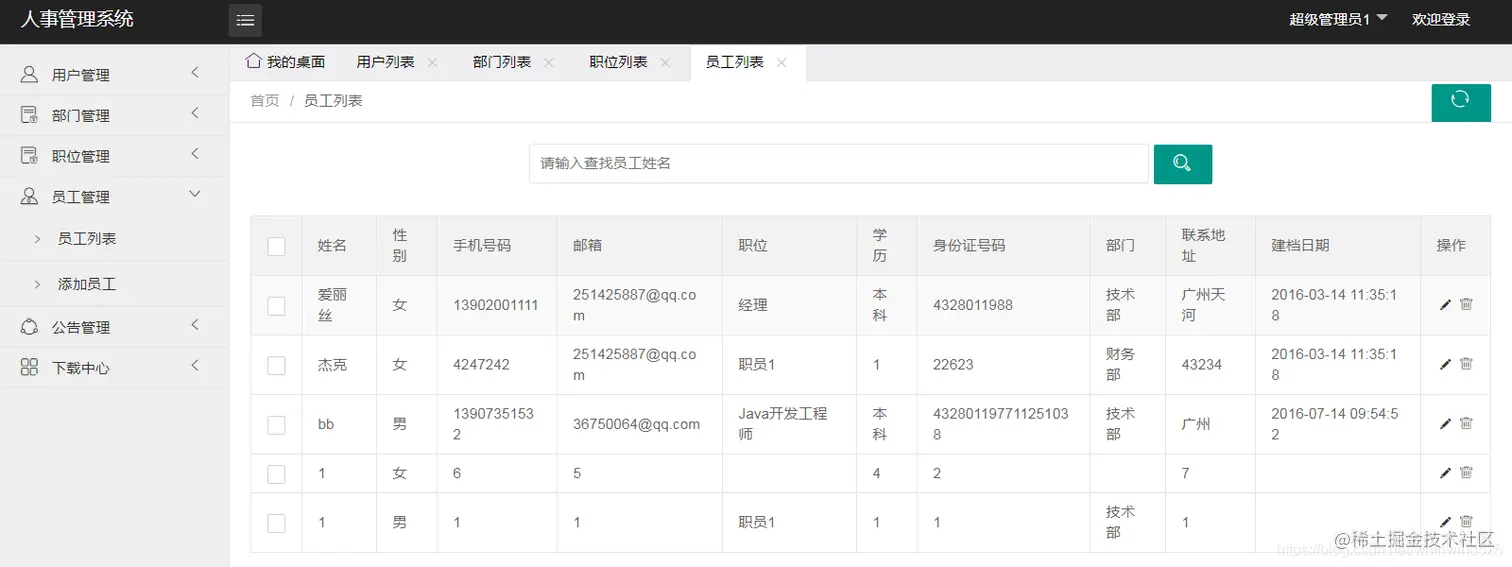Focus the employee name search field

point(838,164)
